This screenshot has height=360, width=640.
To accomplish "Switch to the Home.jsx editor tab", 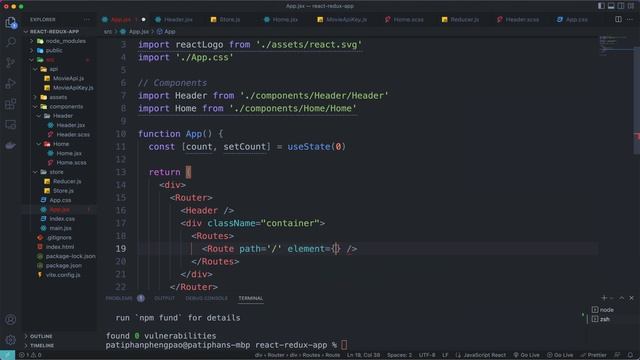I will (281, 19).
